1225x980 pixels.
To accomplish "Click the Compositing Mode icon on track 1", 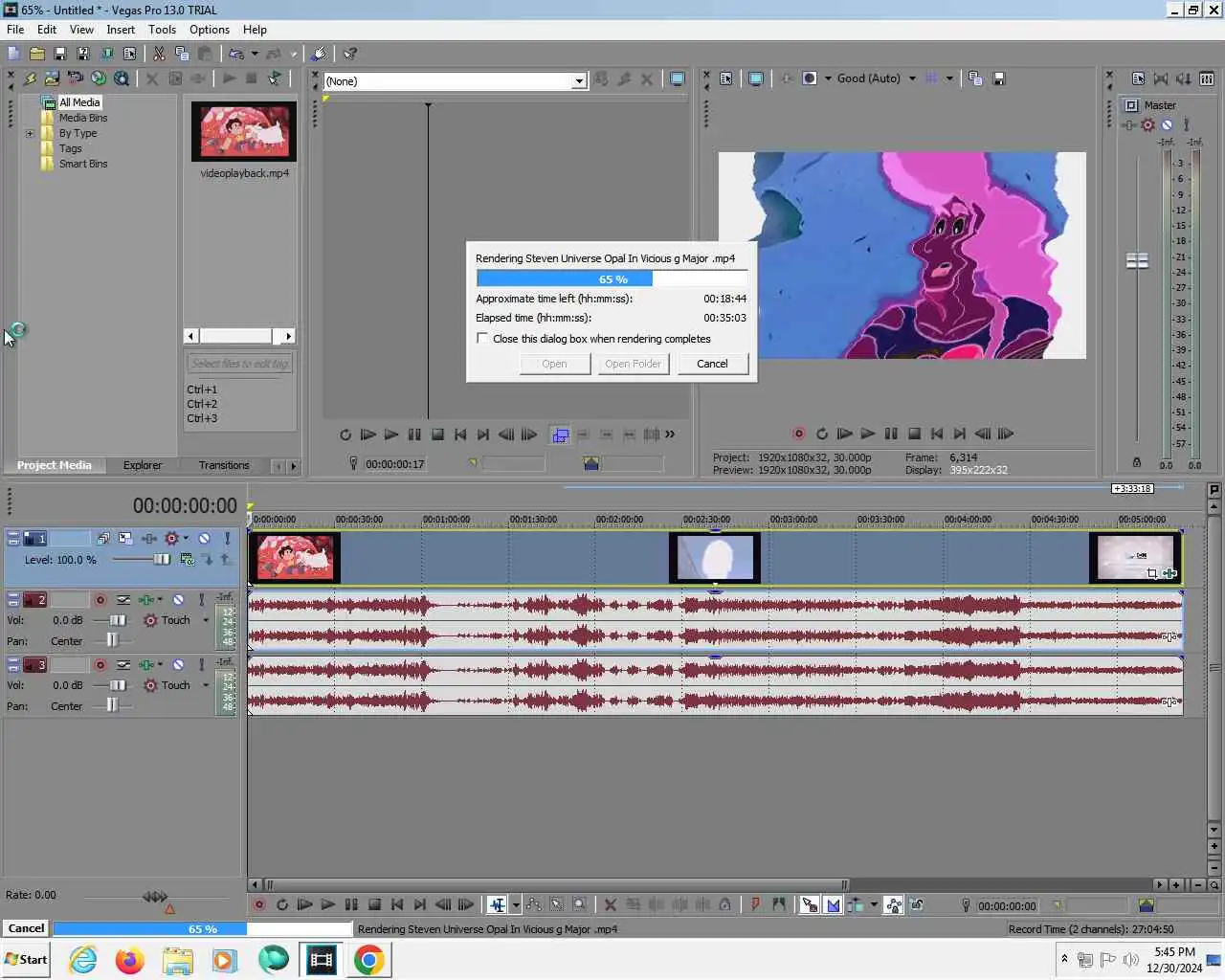I will point(188,560).
